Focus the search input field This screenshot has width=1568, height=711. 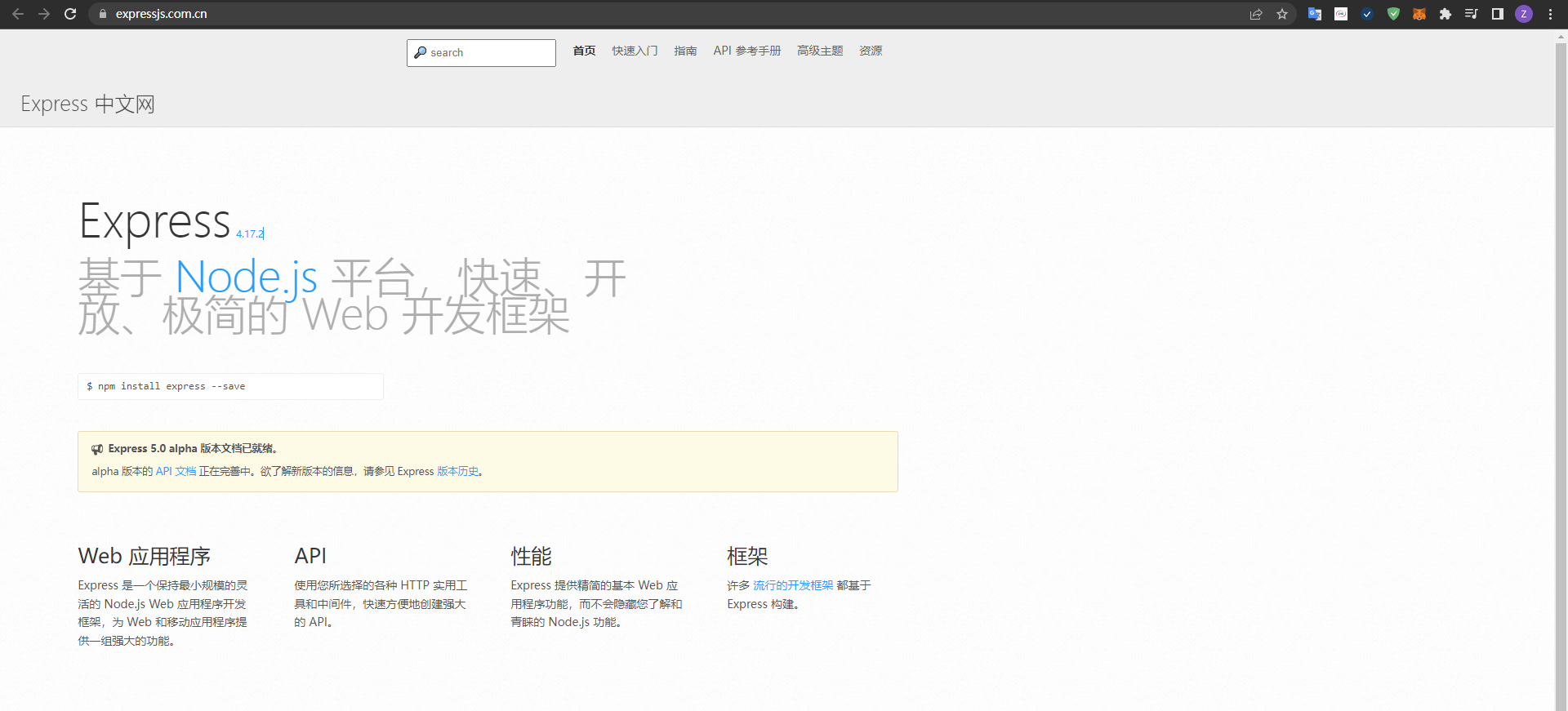click(x=481, y=53)
